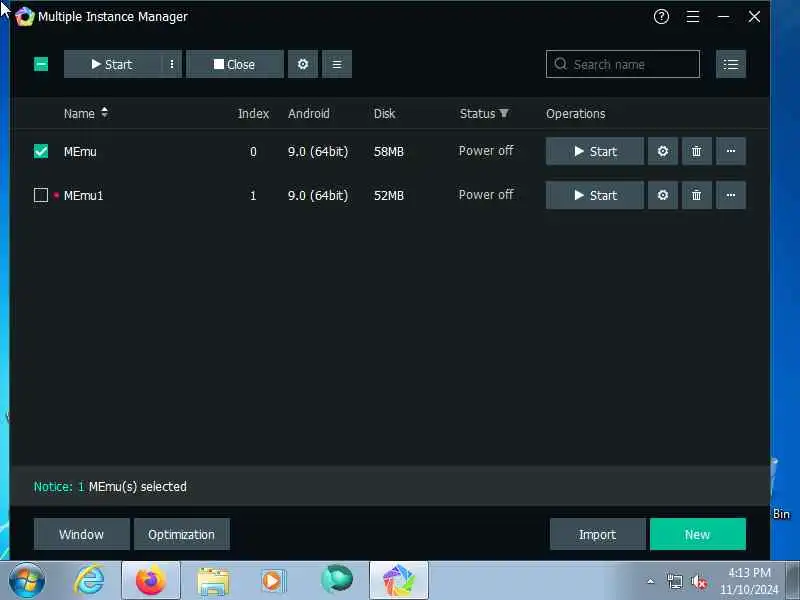Screen dimensions: 800x600
Task: Expand Start options three-dot dropdown
Action: point(172,64)
